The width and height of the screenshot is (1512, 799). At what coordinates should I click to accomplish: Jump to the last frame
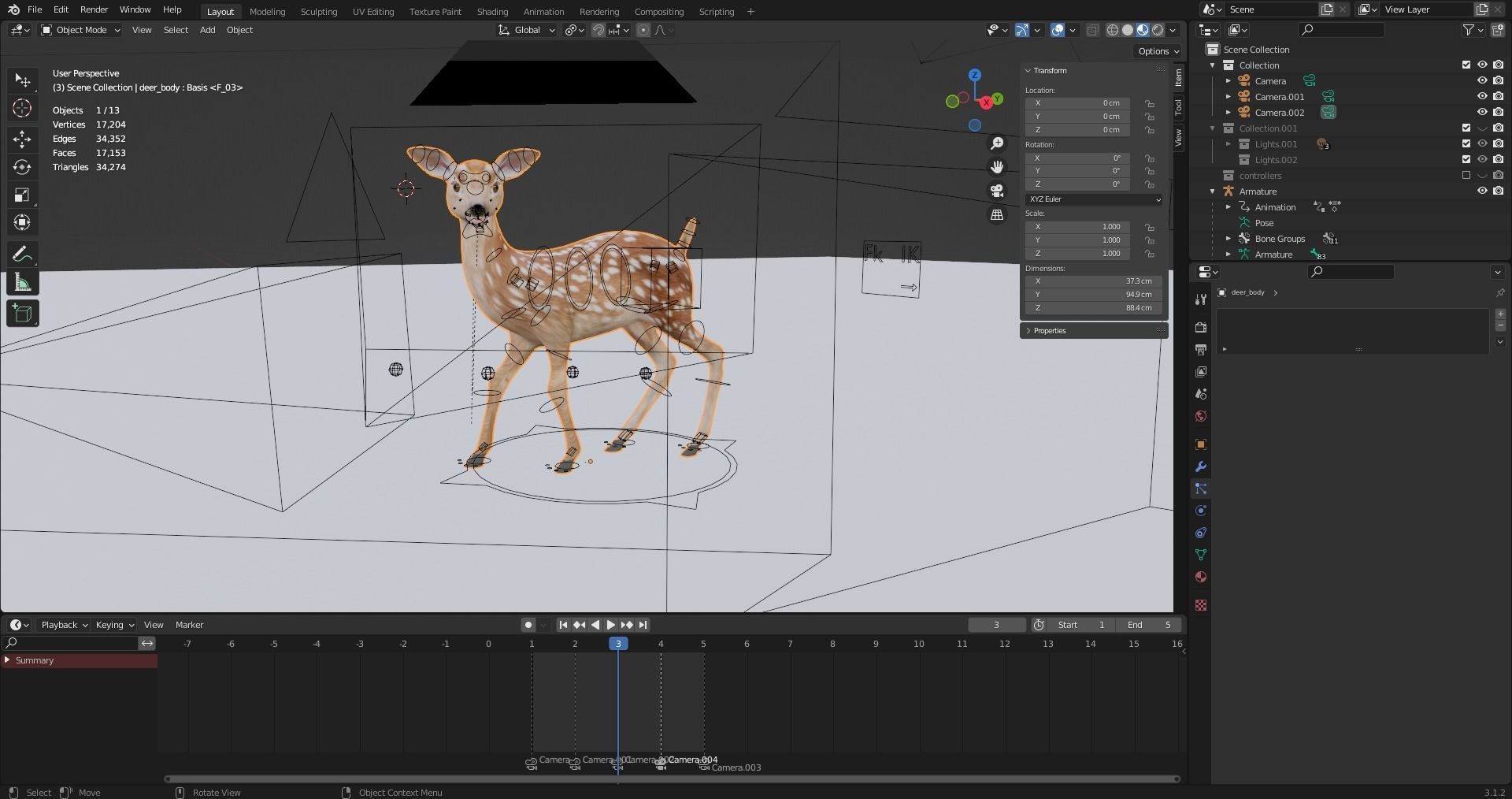pos(643,625)
